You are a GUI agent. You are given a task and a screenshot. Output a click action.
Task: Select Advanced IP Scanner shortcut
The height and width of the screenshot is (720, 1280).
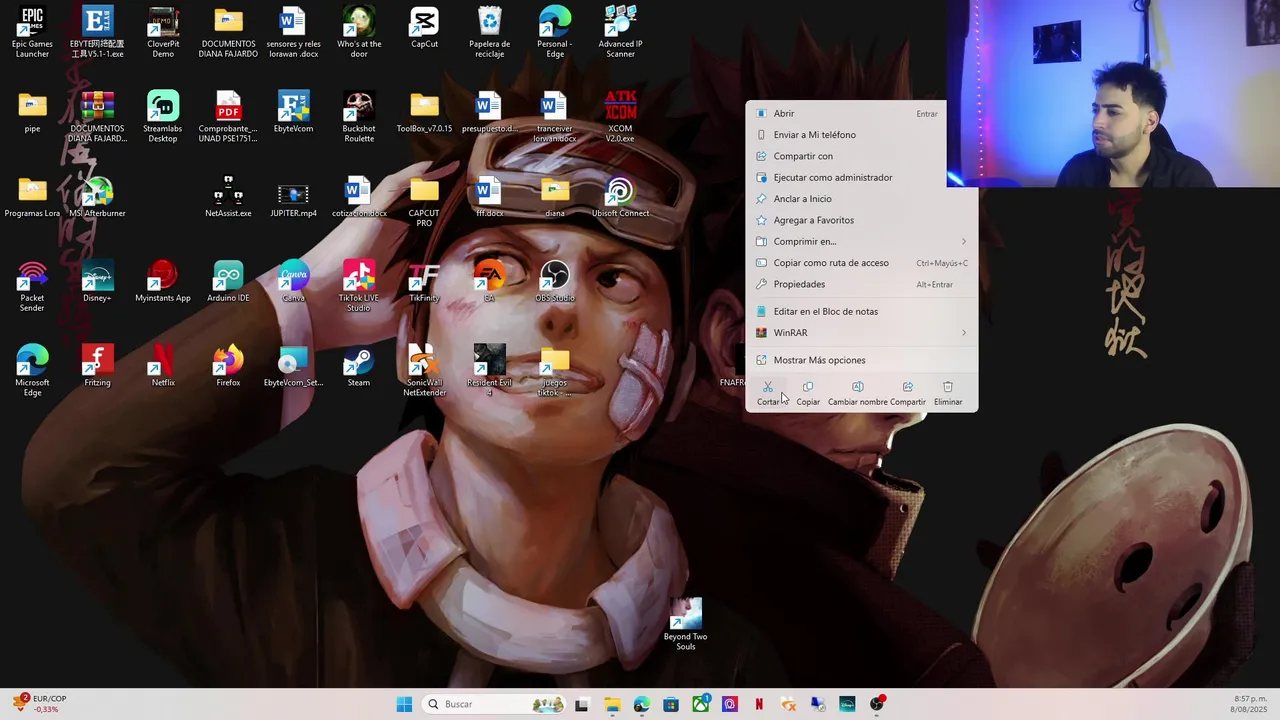[620, 33]
